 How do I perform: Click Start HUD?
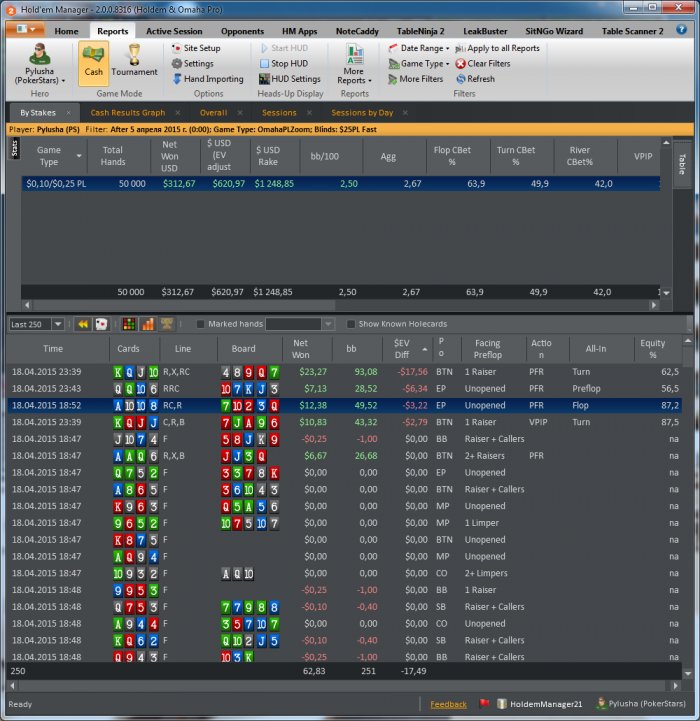284,48
